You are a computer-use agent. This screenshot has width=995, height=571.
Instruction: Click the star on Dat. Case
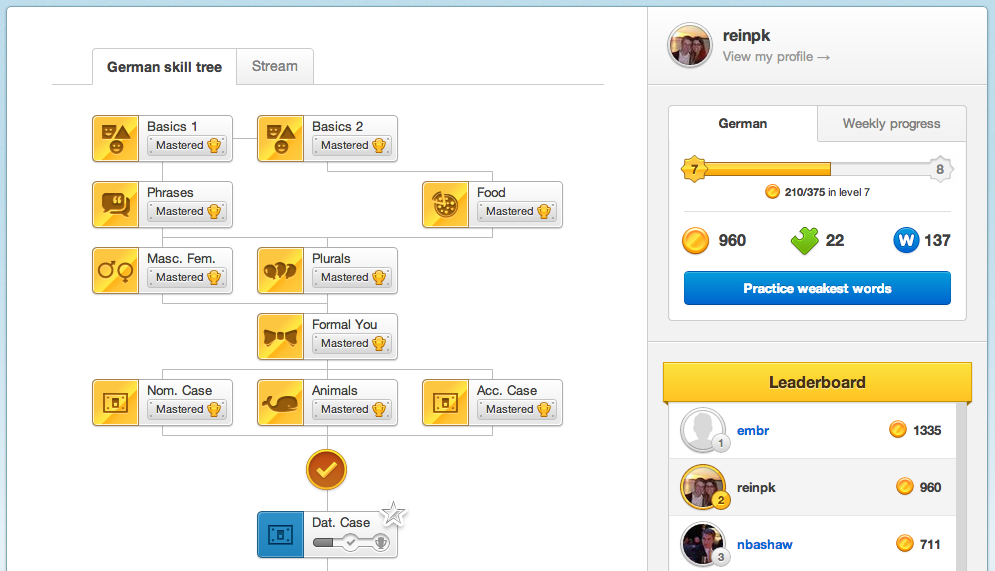393,513
